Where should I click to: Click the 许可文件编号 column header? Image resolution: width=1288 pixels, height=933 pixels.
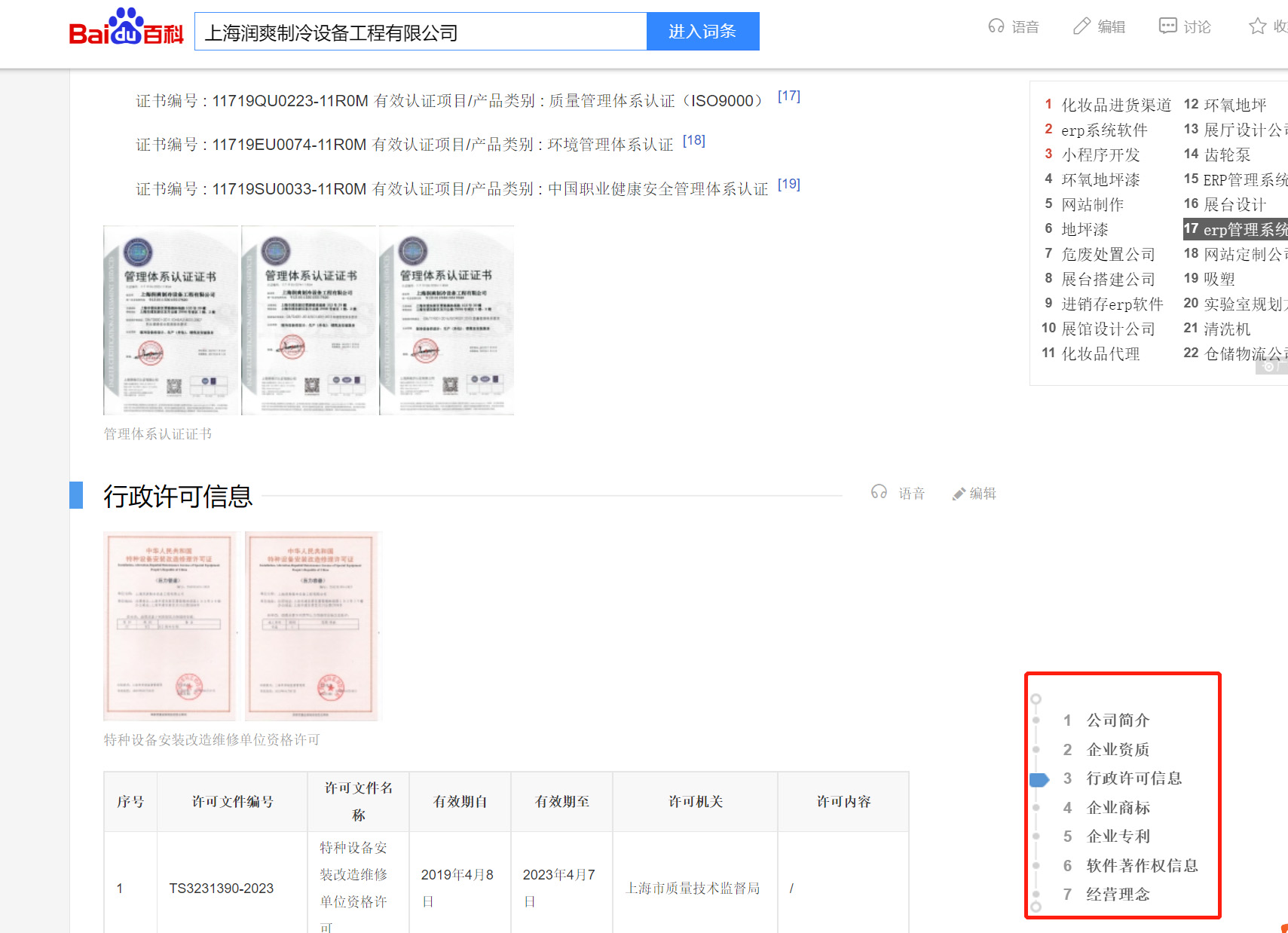point(233,802)
